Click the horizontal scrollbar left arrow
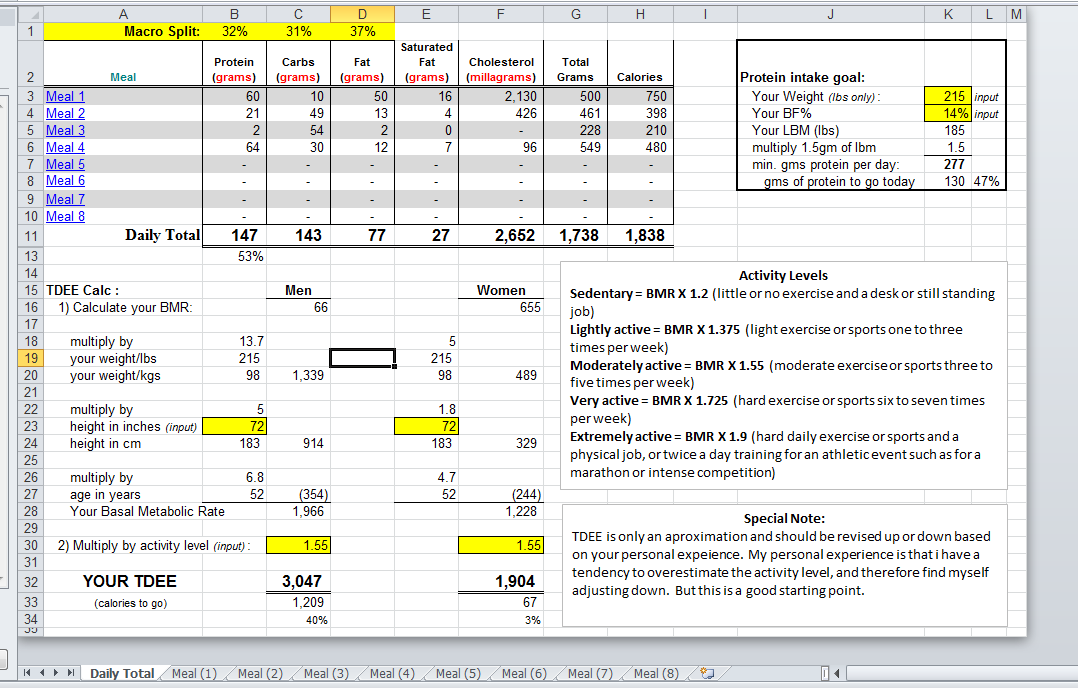1078x688 pixels. [837, 673]
